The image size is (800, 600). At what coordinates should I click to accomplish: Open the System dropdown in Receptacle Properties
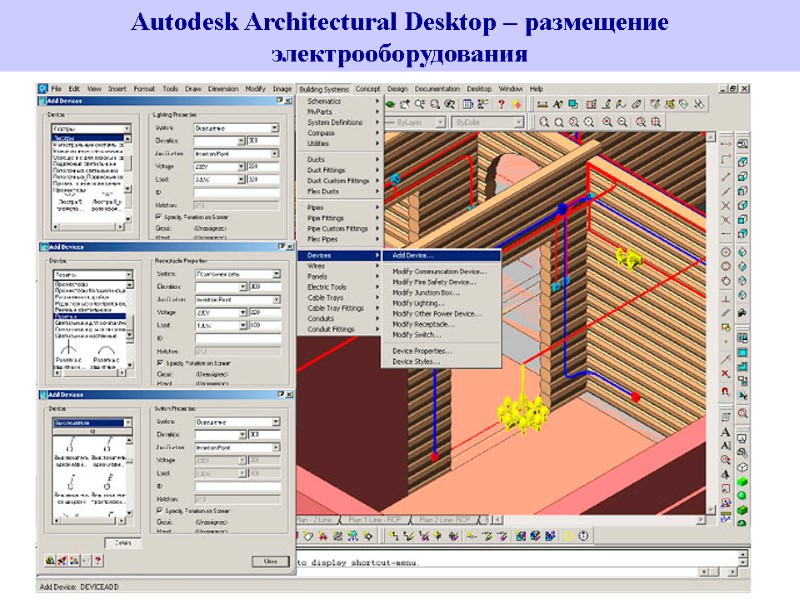(x=276, y=274)
